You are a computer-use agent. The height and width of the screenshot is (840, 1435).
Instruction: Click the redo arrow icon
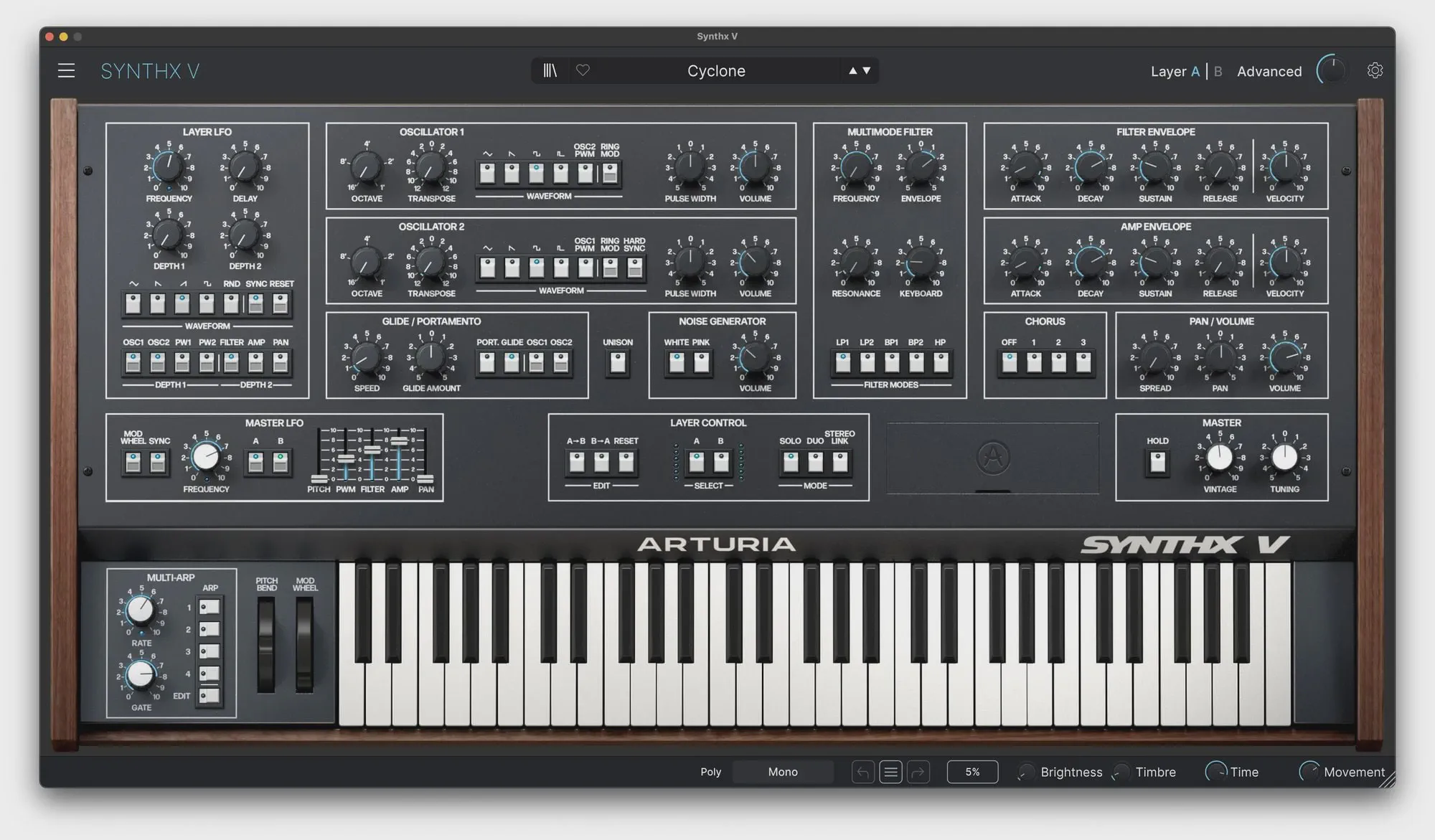918,772
